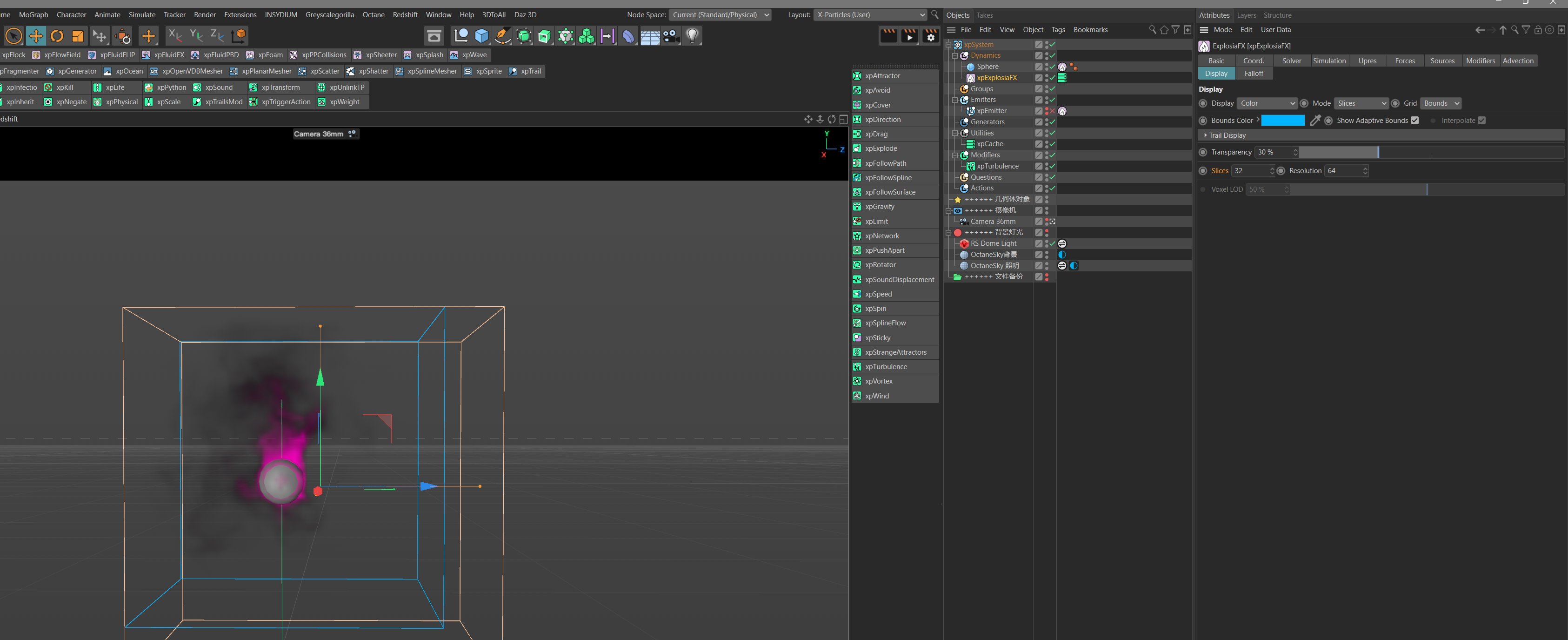Open the Display mode Color dropdown
The width and height of the screenshot is (1568, 640).
click(x=1268, y=103)
